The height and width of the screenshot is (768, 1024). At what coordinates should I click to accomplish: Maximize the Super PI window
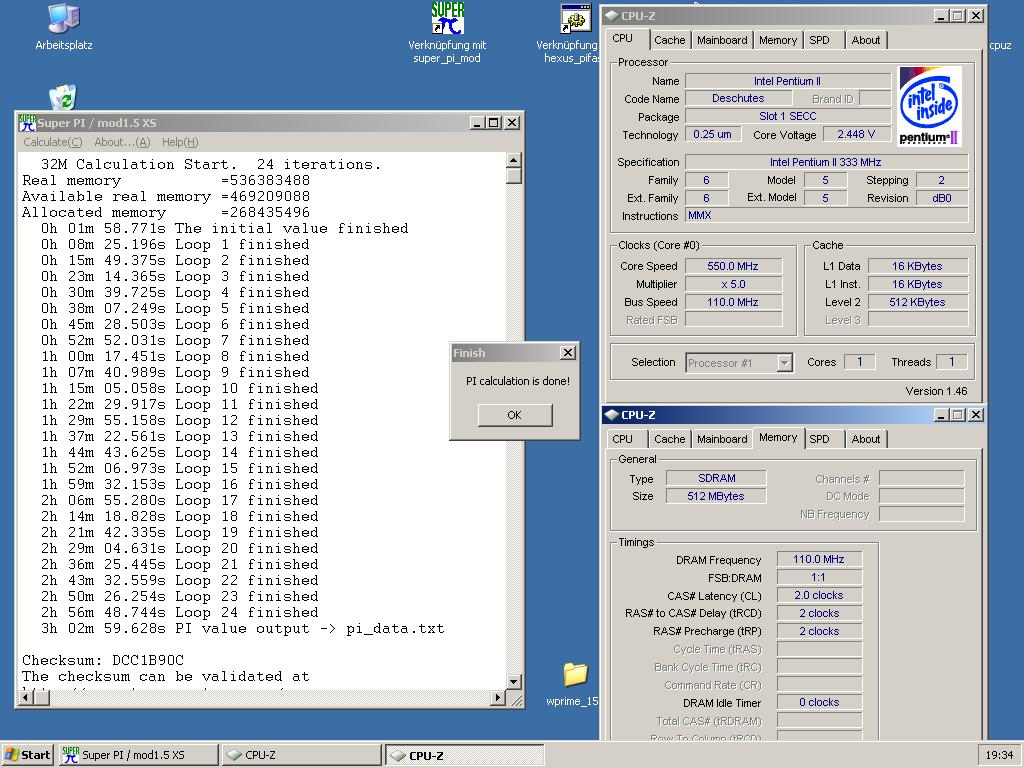[x=494, y=123]
